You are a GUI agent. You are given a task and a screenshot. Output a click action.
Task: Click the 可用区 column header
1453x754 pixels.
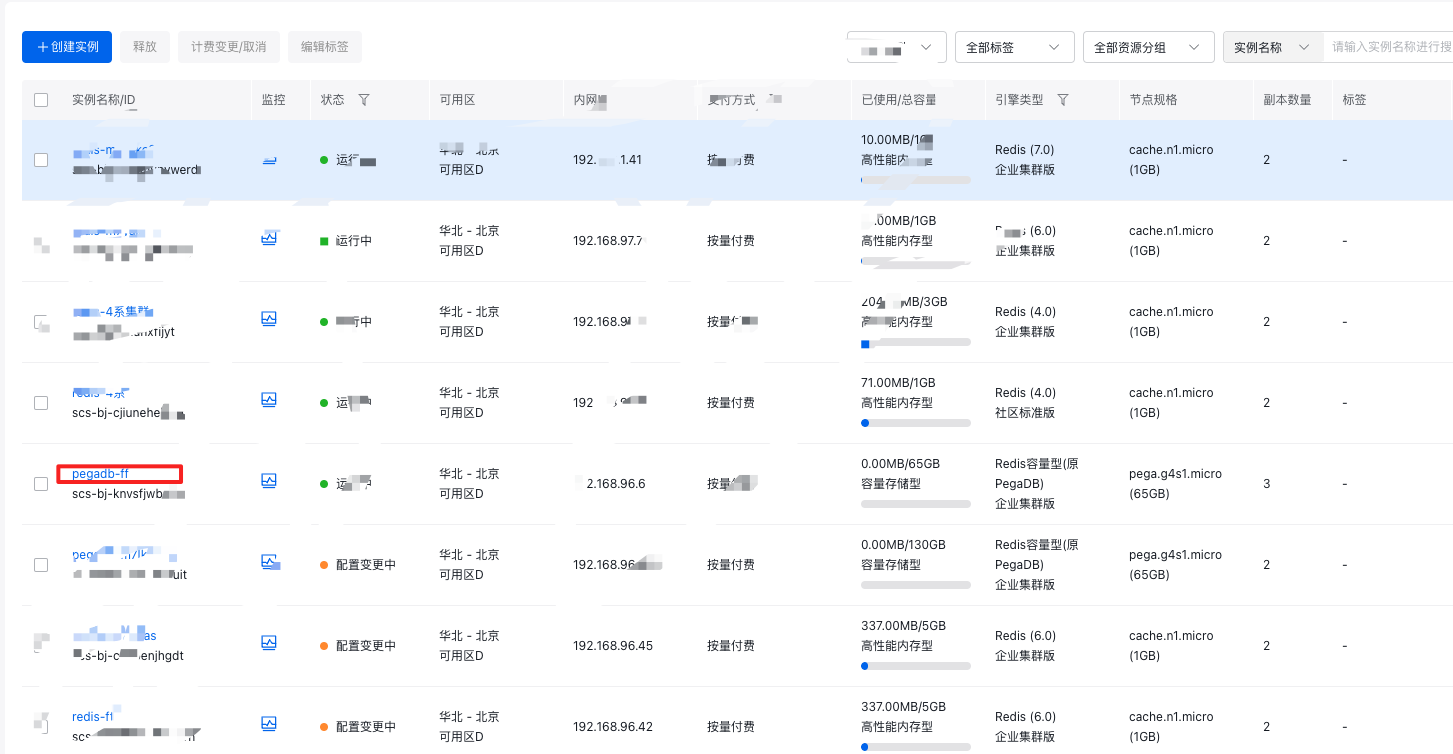click(457, 100)
